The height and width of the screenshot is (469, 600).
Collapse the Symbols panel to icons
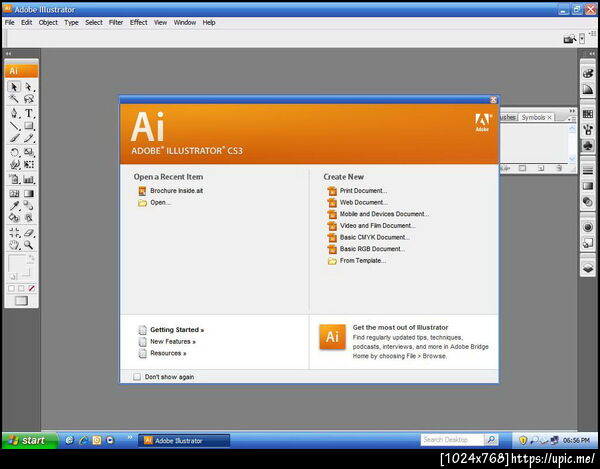pyautogui.click(x=572, y=111)
